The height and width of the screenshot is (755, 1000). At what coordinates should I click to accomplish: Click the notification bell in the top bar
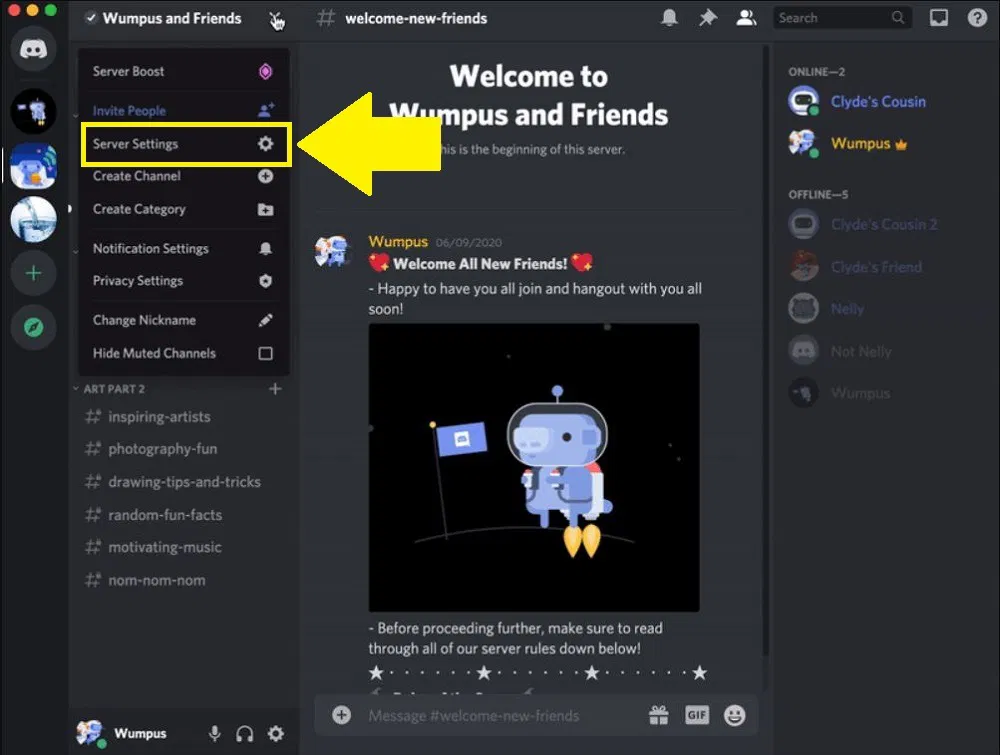[669, 17]
